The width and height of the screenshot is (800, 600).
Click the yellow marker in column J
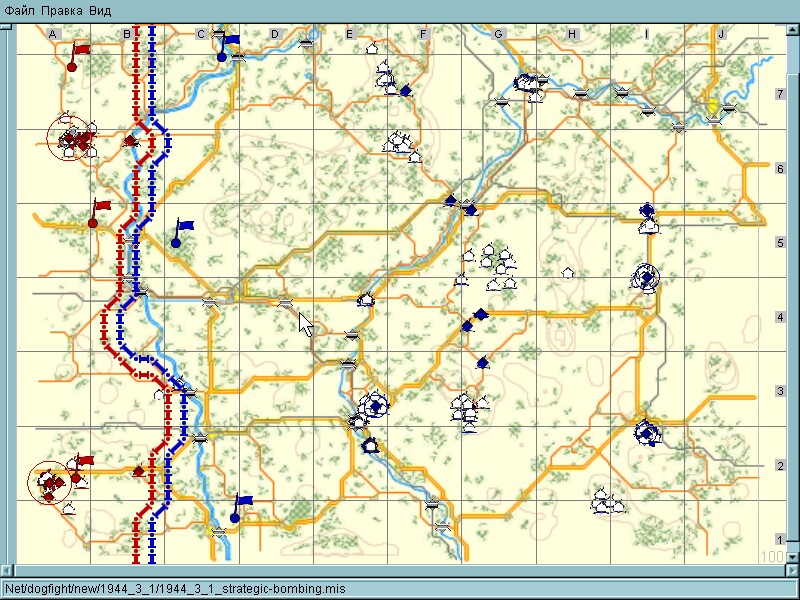click(x=712, y=107)
